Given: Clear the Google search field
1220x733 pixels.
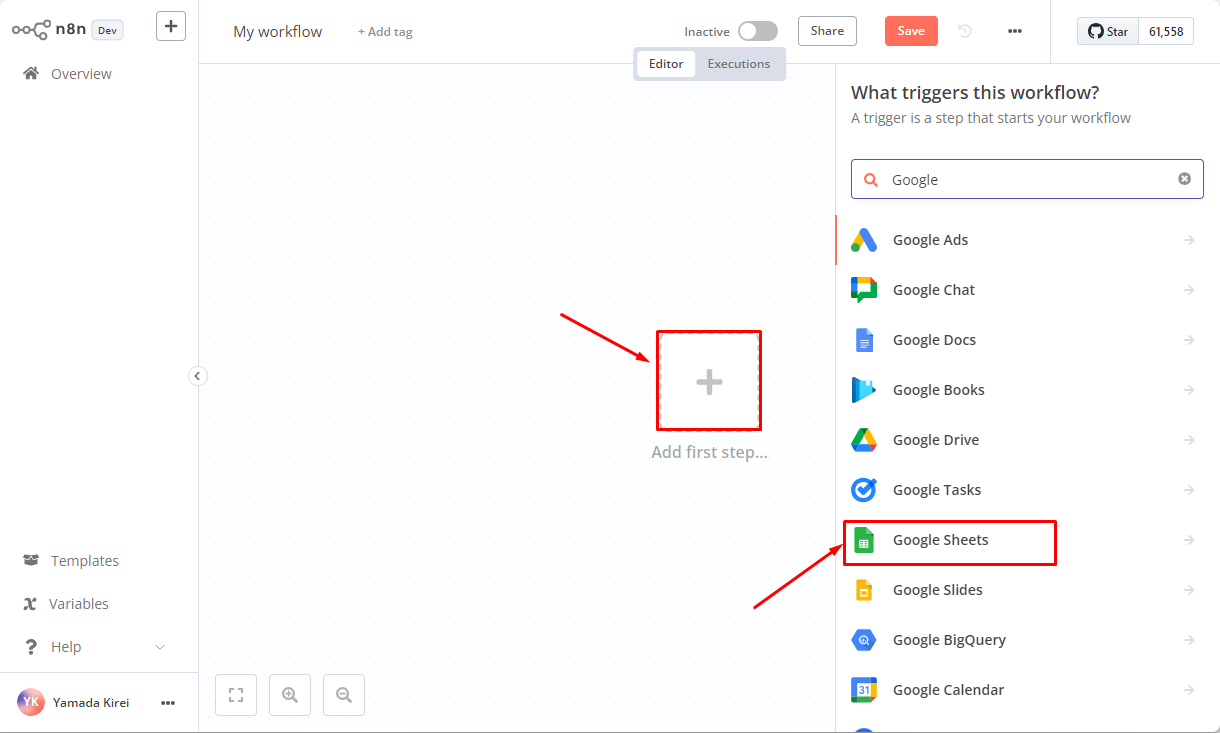Looking at the screenshot, I should point(1184,179).
